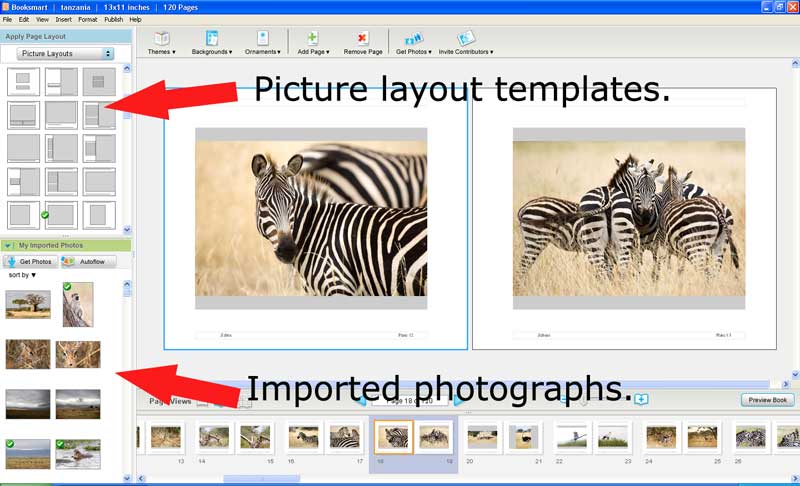Click the single zebra photo on left page

click(311, 218)
